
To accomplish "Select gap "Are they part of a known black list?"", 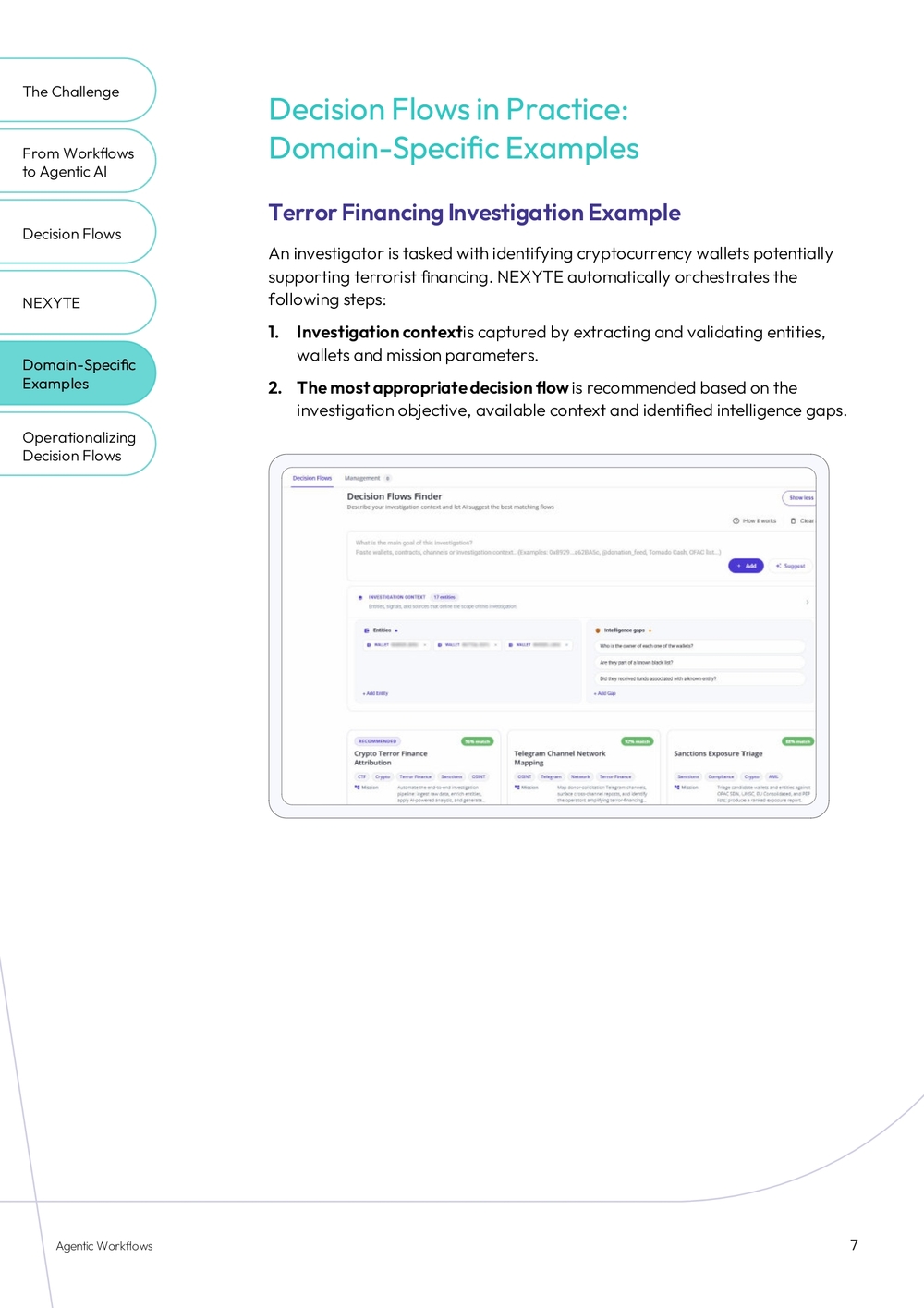I will coord(699,662).
